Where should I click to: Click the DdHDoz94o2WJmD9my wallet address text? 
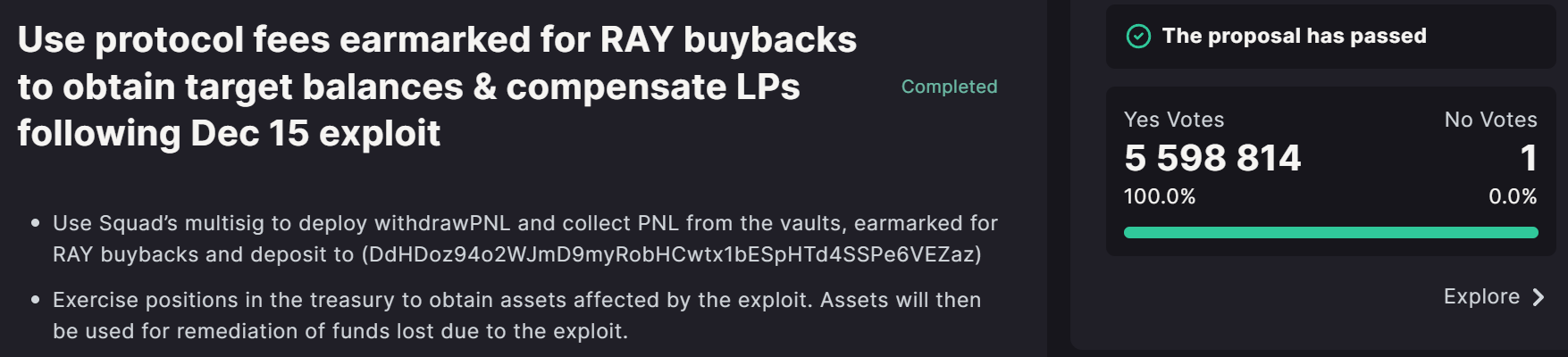(x=671, y=254)
